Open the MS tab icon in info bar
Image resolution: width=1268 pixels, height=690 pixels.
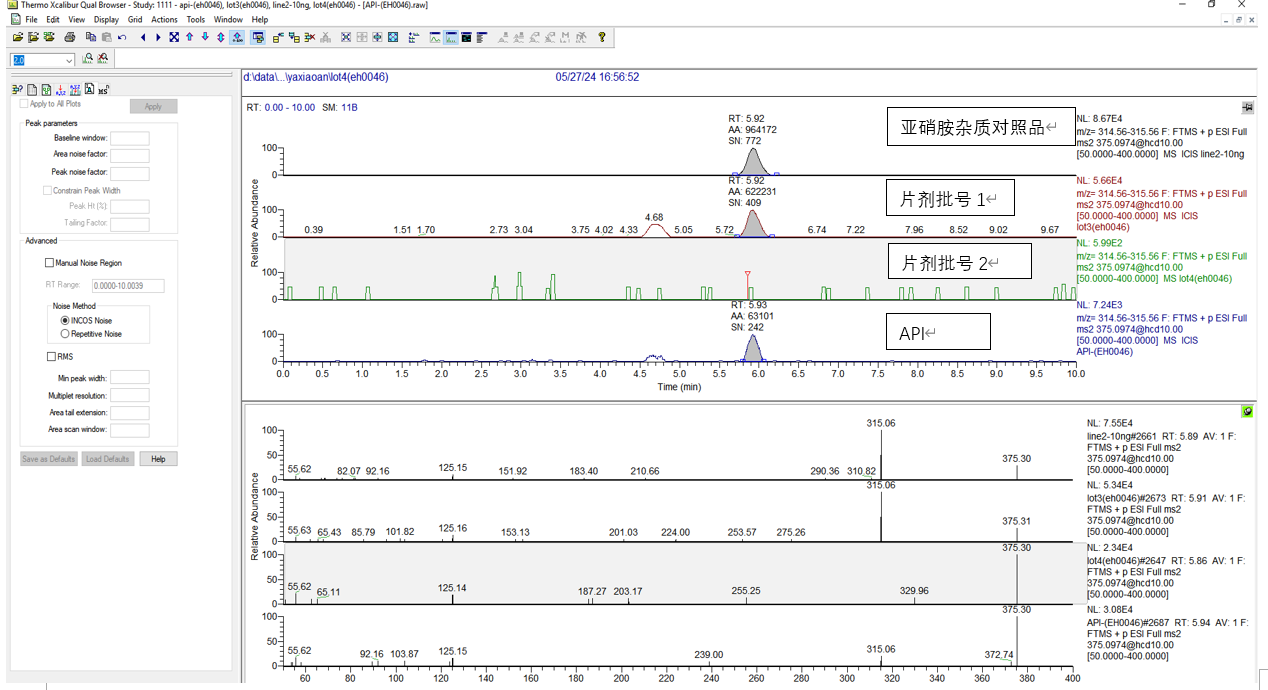click(x=103, y=89)
